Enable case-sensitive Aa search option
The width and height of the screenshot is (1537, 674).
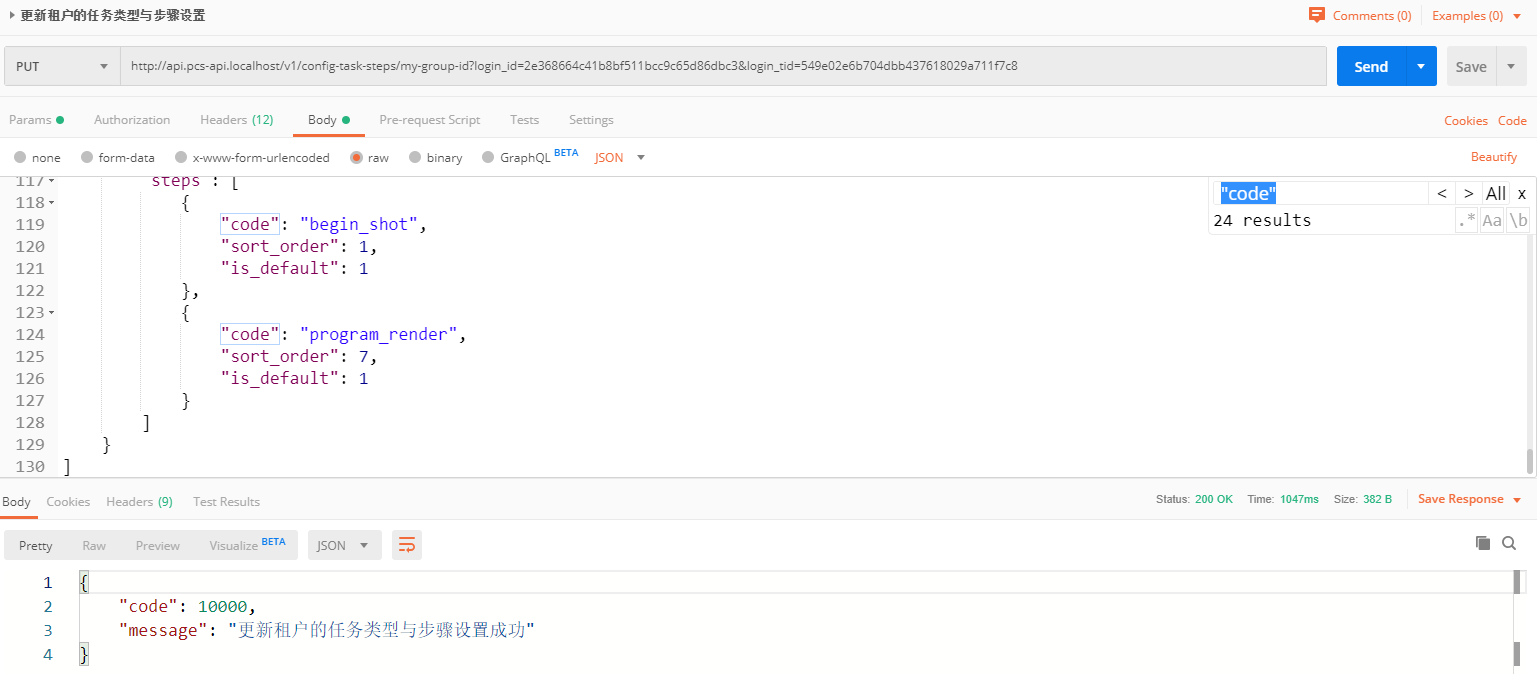(1492, 221)
